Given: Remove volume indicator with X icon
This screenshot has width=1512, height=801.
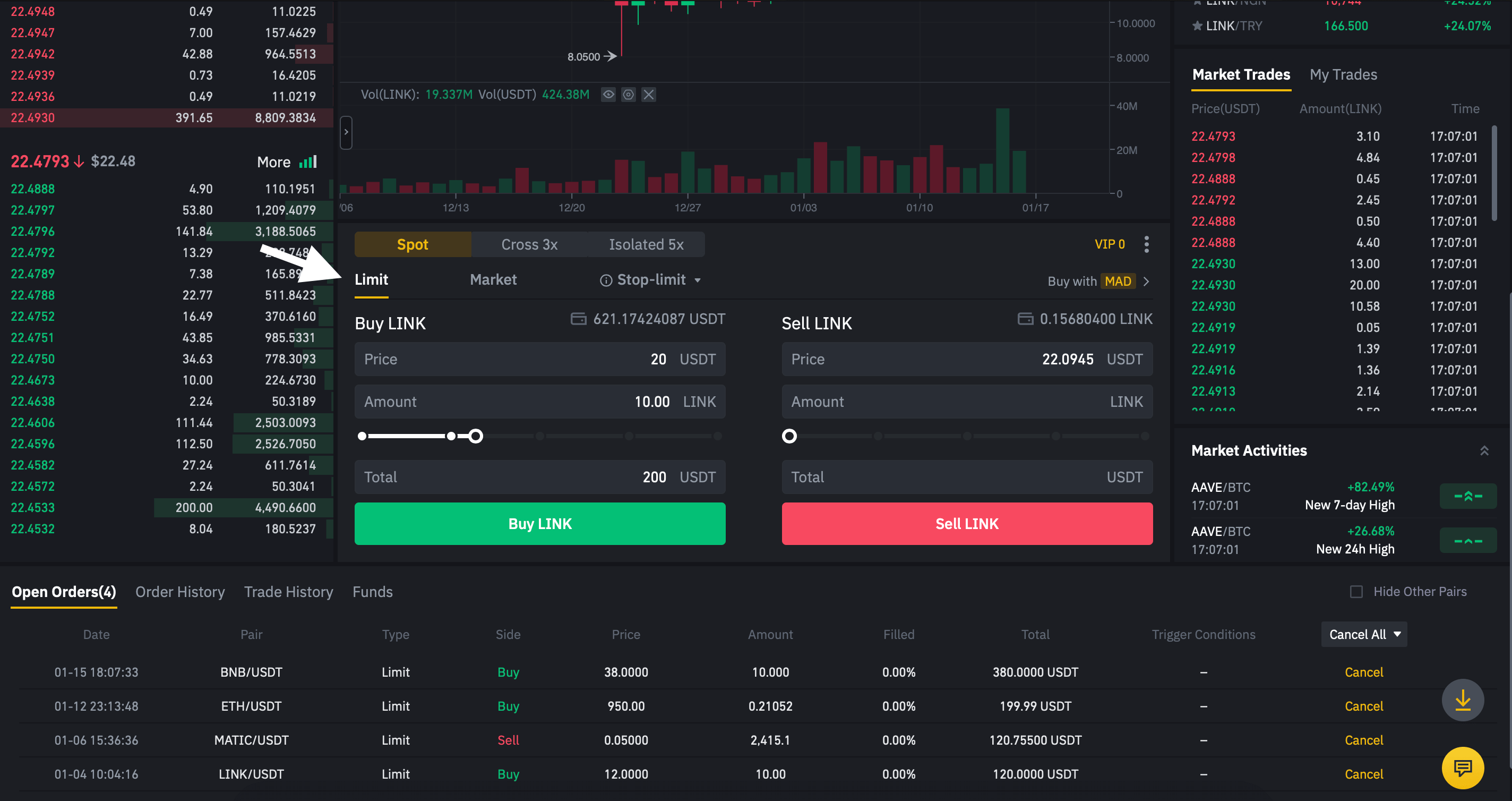Looking at the screenshot, I should (648, 95).
